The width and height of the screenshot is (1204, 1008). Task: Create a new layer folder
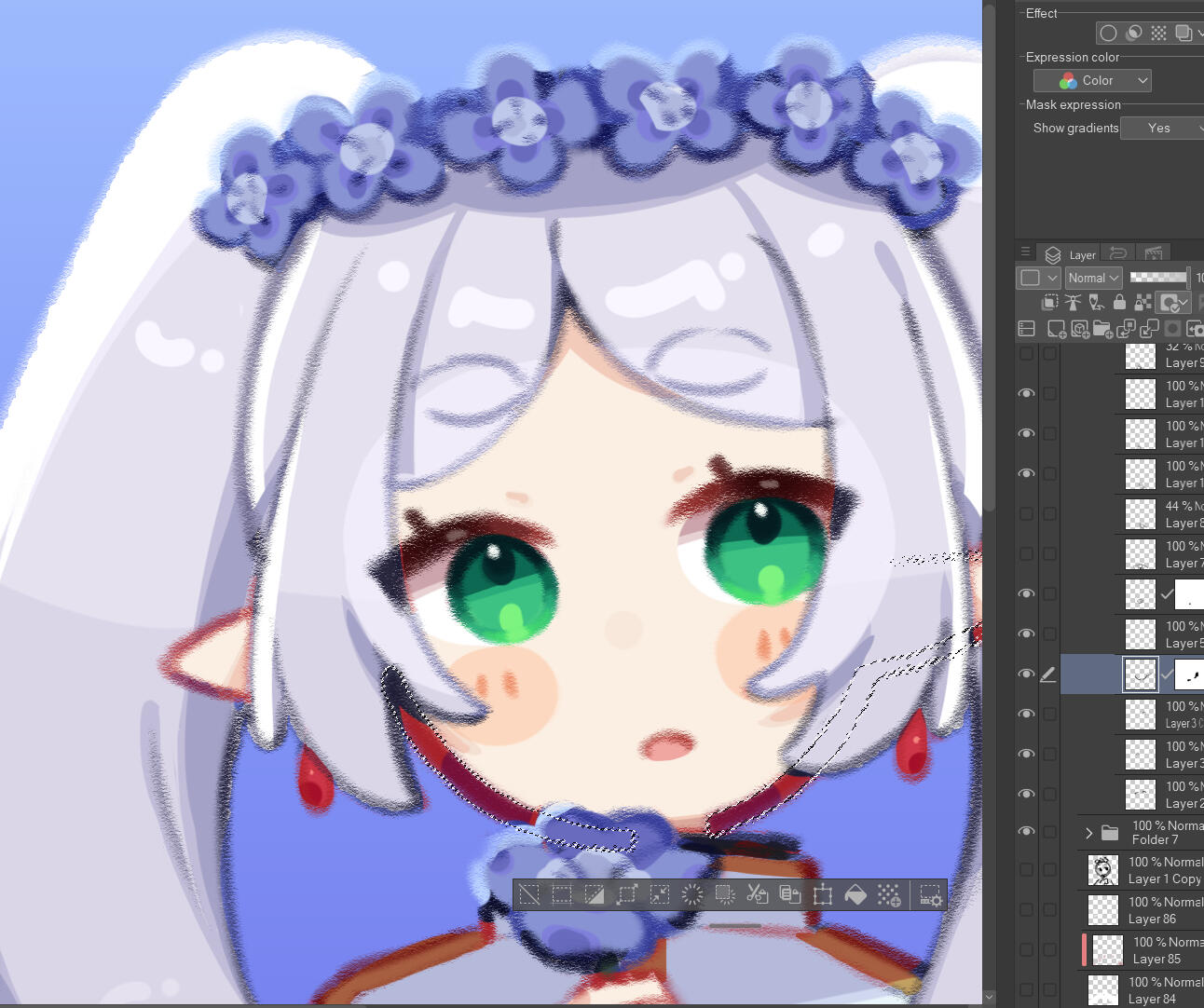[1102, 329]
